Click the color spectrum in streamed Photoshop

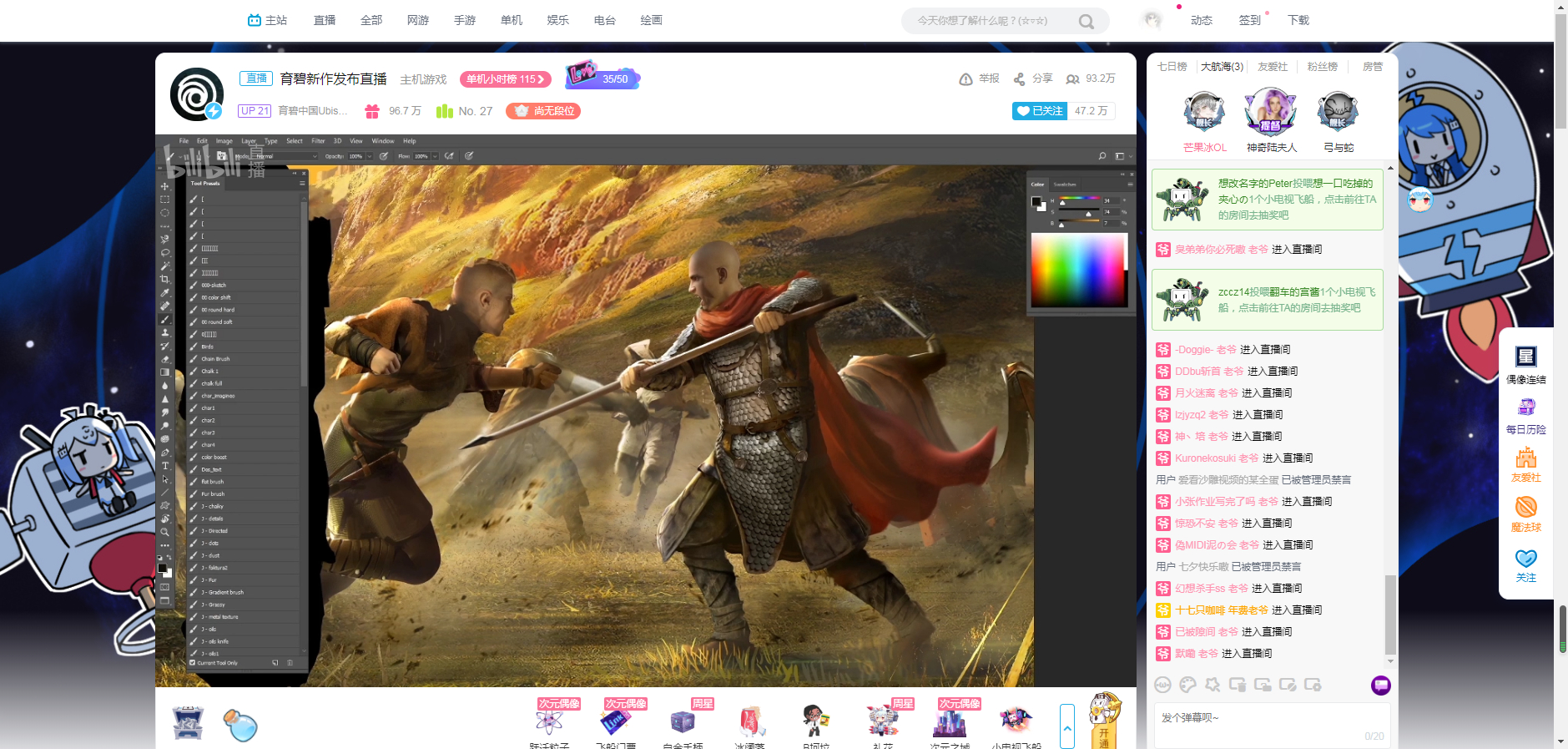click(x=1079, y=270)
